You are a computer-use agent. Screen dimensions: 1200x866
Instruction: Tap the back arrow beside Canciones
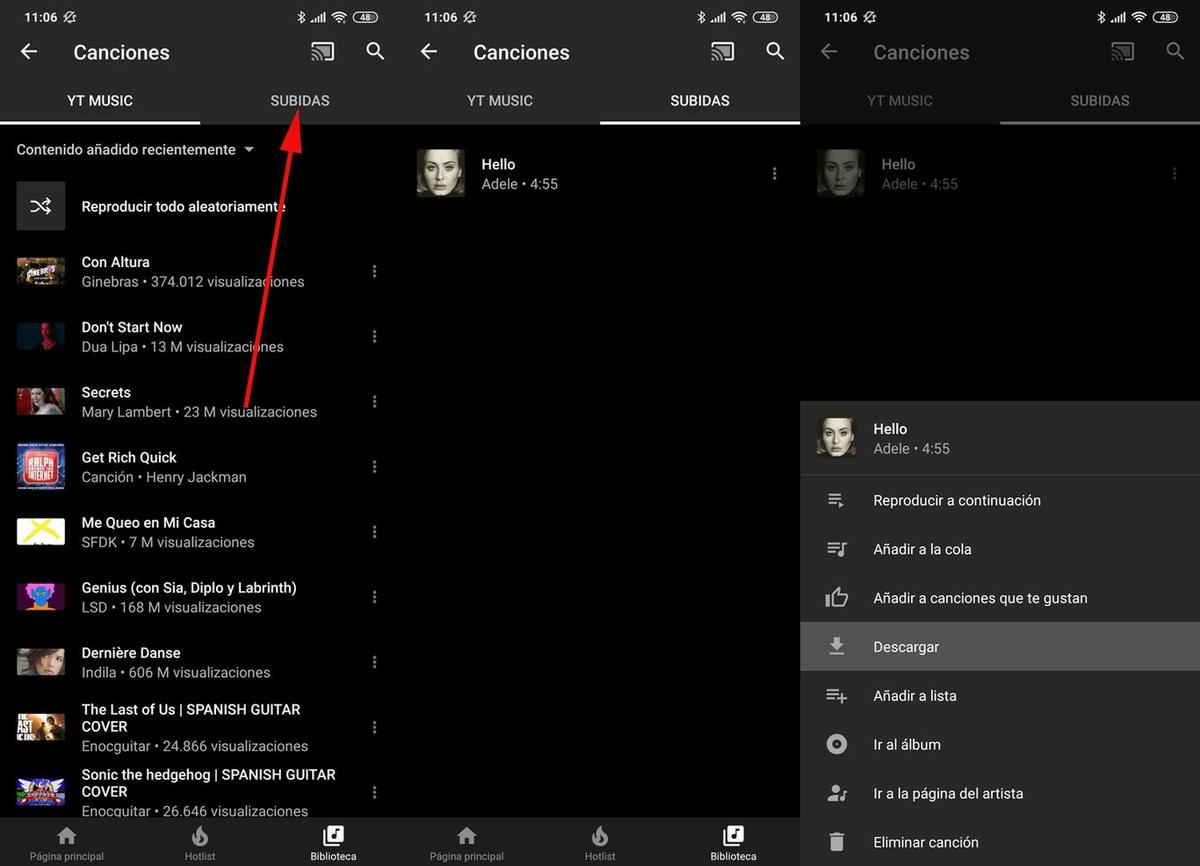[x=28, y=52]
